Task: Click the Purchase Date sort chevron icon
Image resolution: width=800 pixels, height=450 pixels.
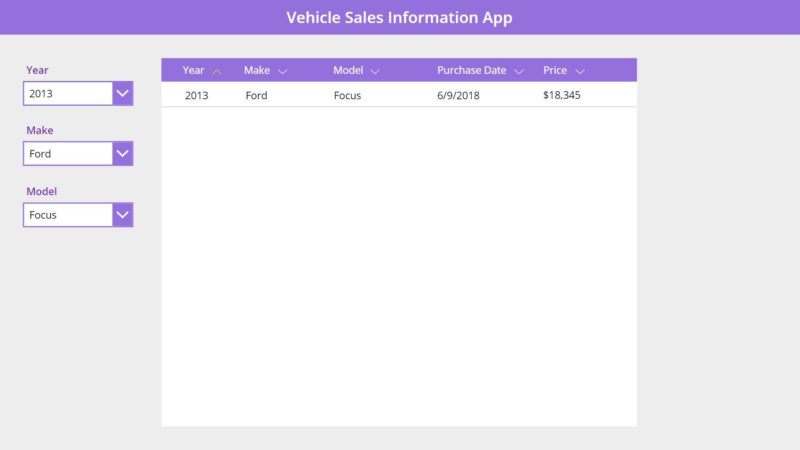Action: click(519, 71)
